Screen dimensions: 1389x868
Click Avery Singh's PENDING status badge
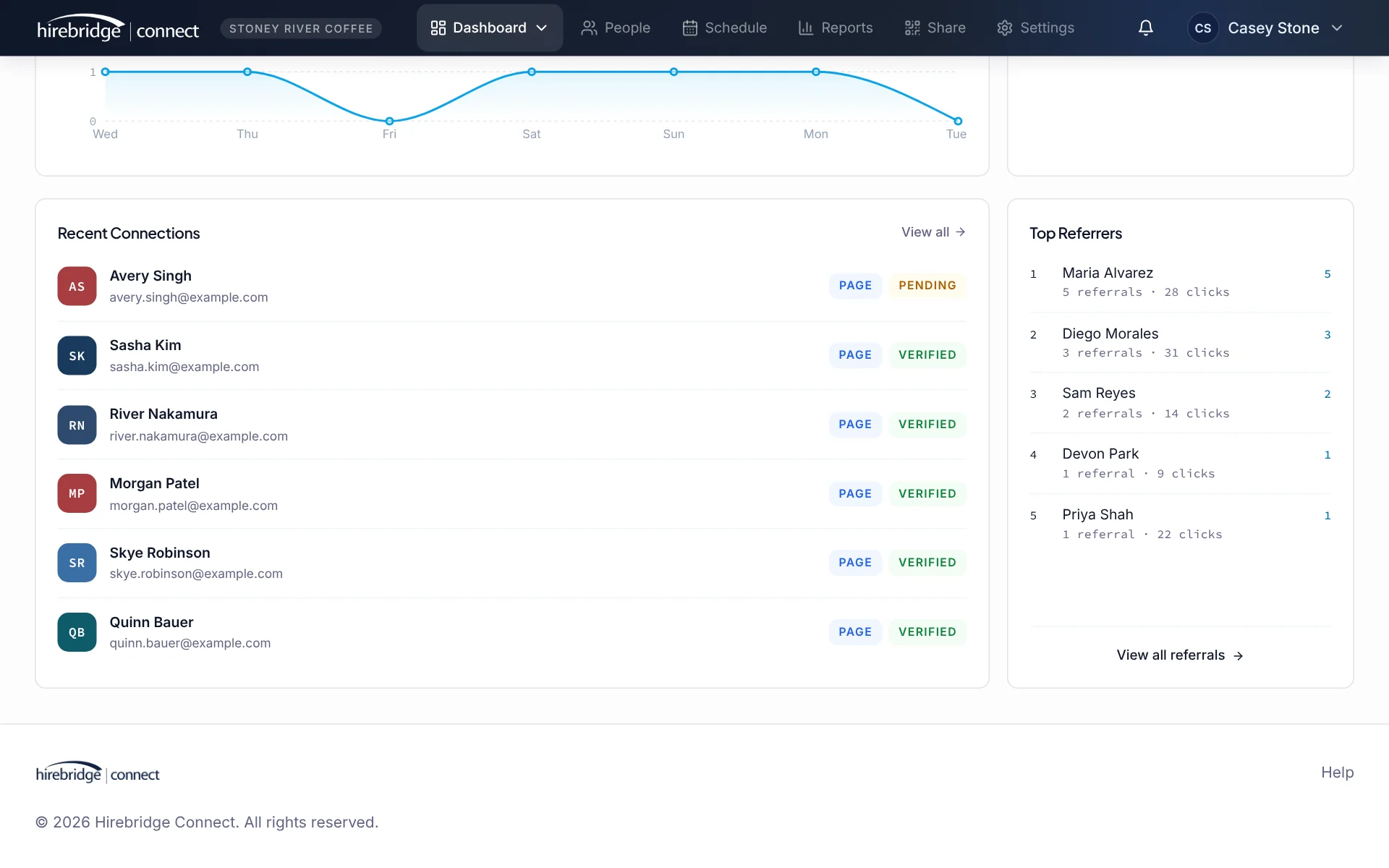927,286
